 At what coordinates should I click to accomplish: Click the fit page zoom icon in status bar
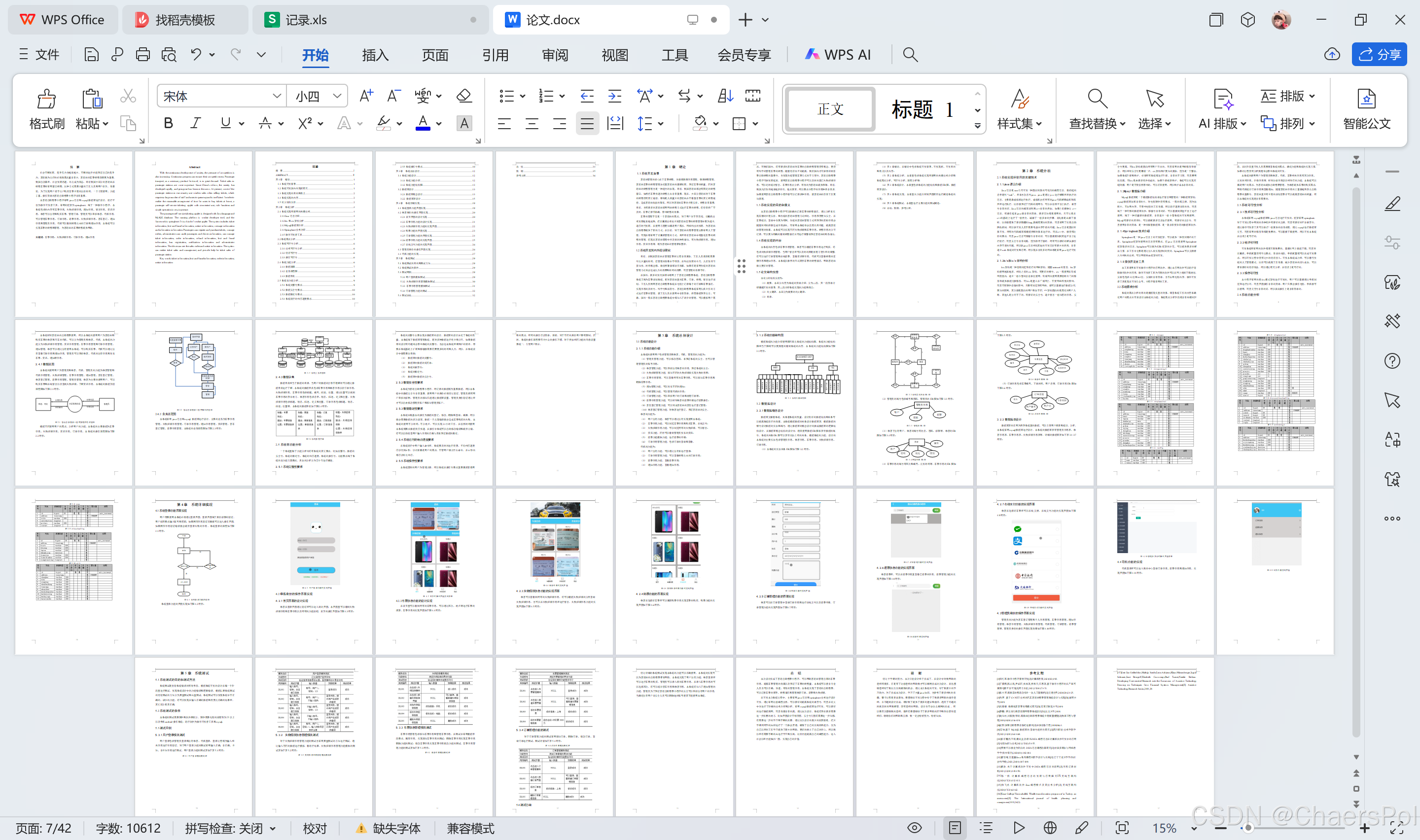pos(1122,828)
